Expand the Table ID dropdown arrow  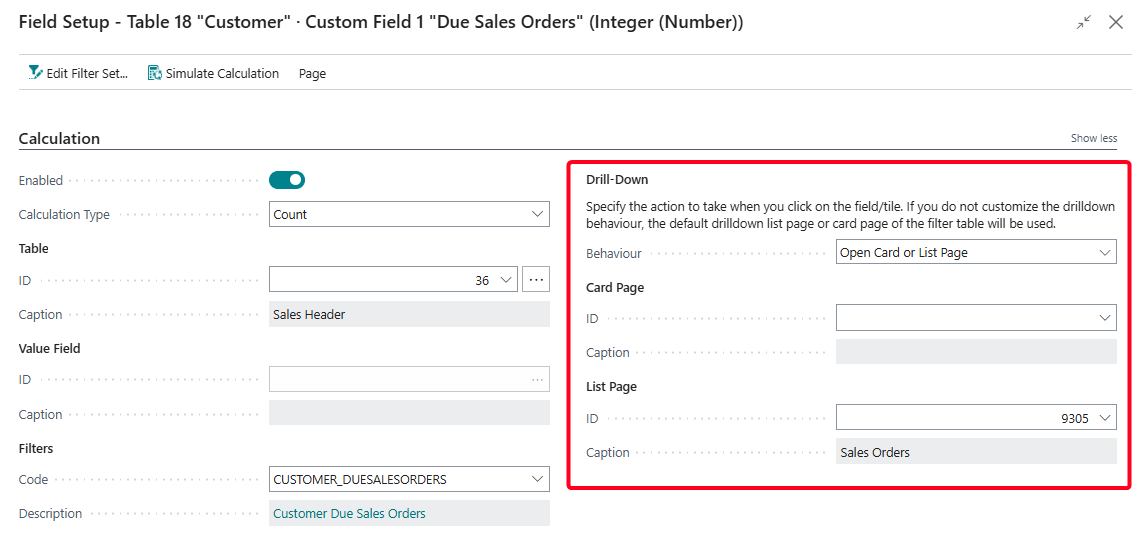(x=505, y=280)
